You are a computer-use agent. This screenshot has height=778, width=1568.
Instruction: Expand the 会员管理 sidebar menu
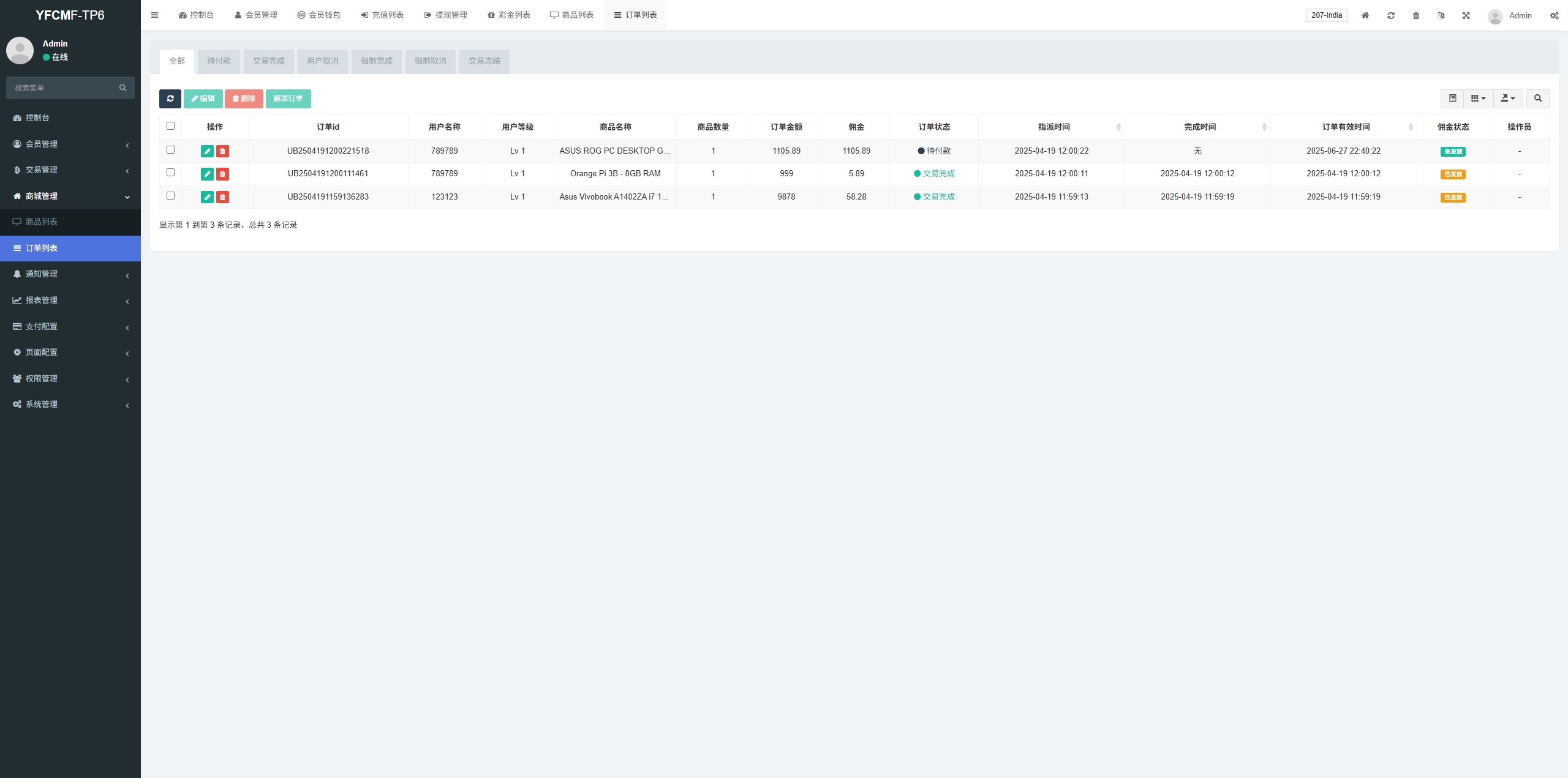(70, 144)
